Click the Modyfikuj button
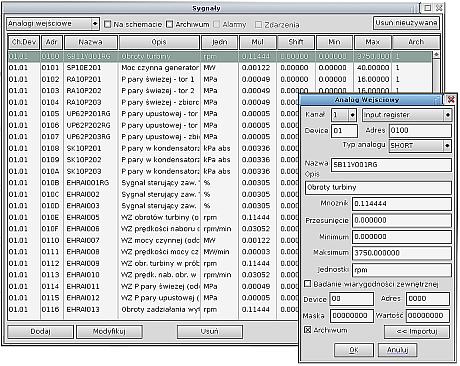Image resolution: width=460 pixels, height=366 pixels. (x=109, y=332)
